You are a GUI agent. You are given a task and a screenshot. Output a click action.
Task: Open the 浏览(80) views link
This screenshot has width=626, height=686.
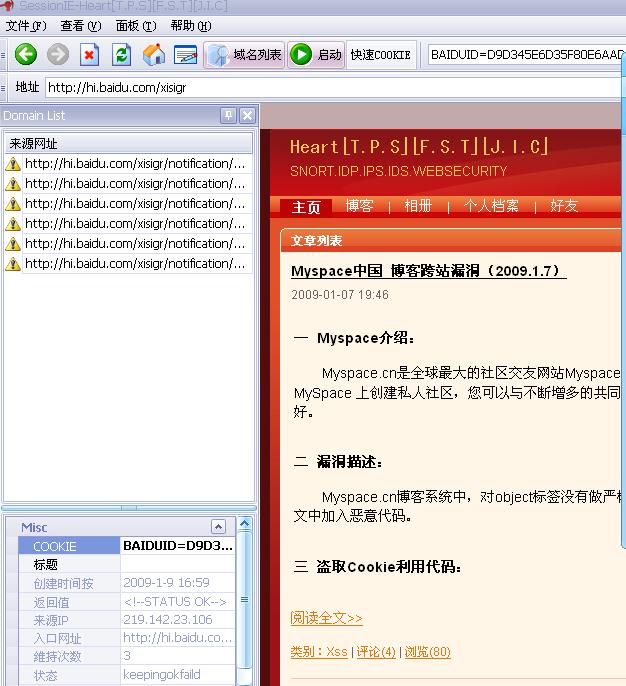click(427, 652)
